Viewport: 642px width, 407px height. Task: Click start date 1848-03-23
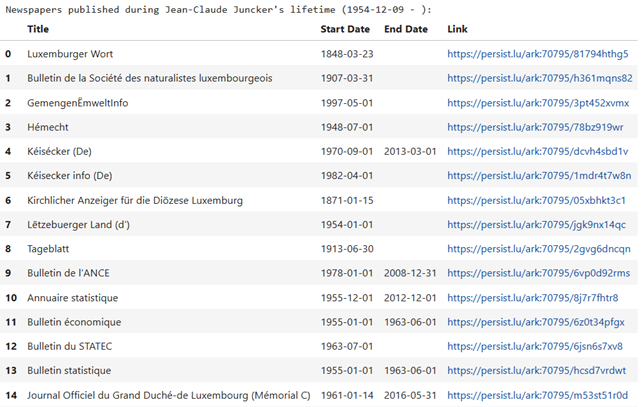pos(347,54)
